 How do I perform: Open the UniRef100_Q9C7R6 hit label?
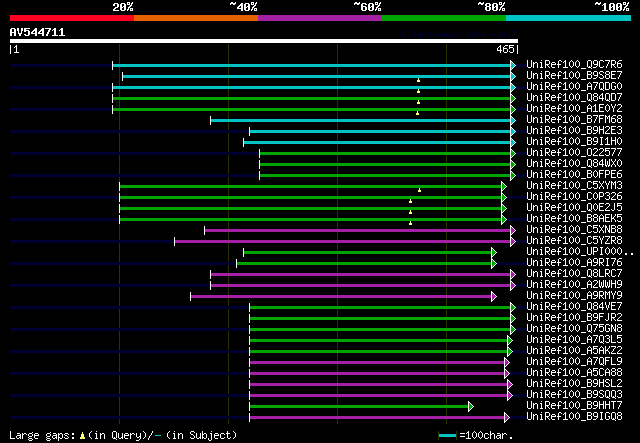574,65
